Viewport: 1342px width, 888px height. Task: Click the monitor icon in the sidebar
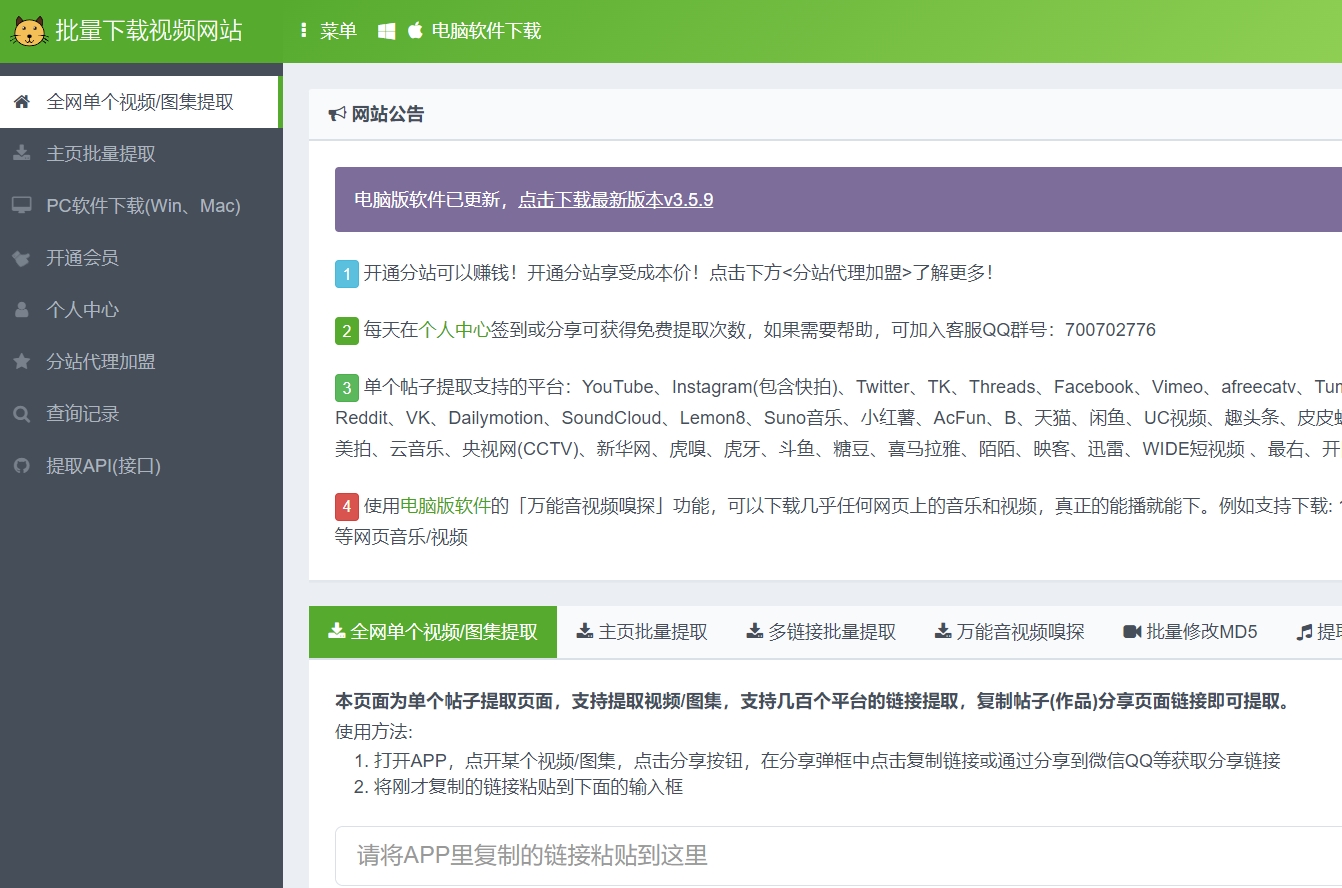click(x=21, y=206)
